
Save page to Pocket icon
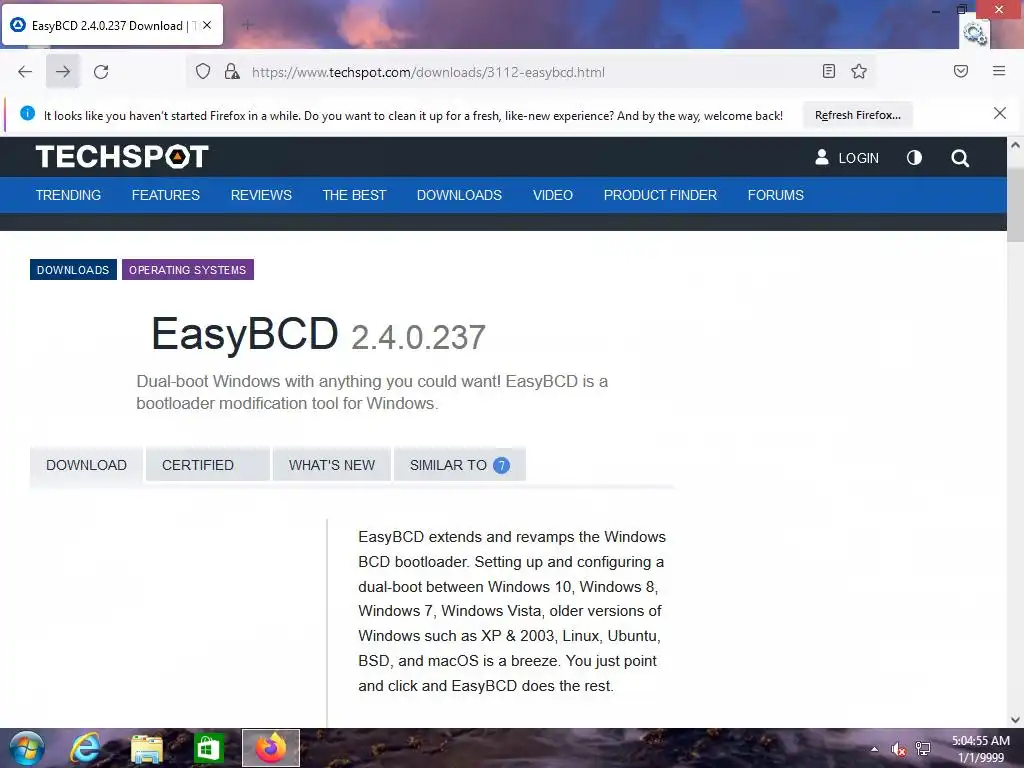[x=961, y=71]
